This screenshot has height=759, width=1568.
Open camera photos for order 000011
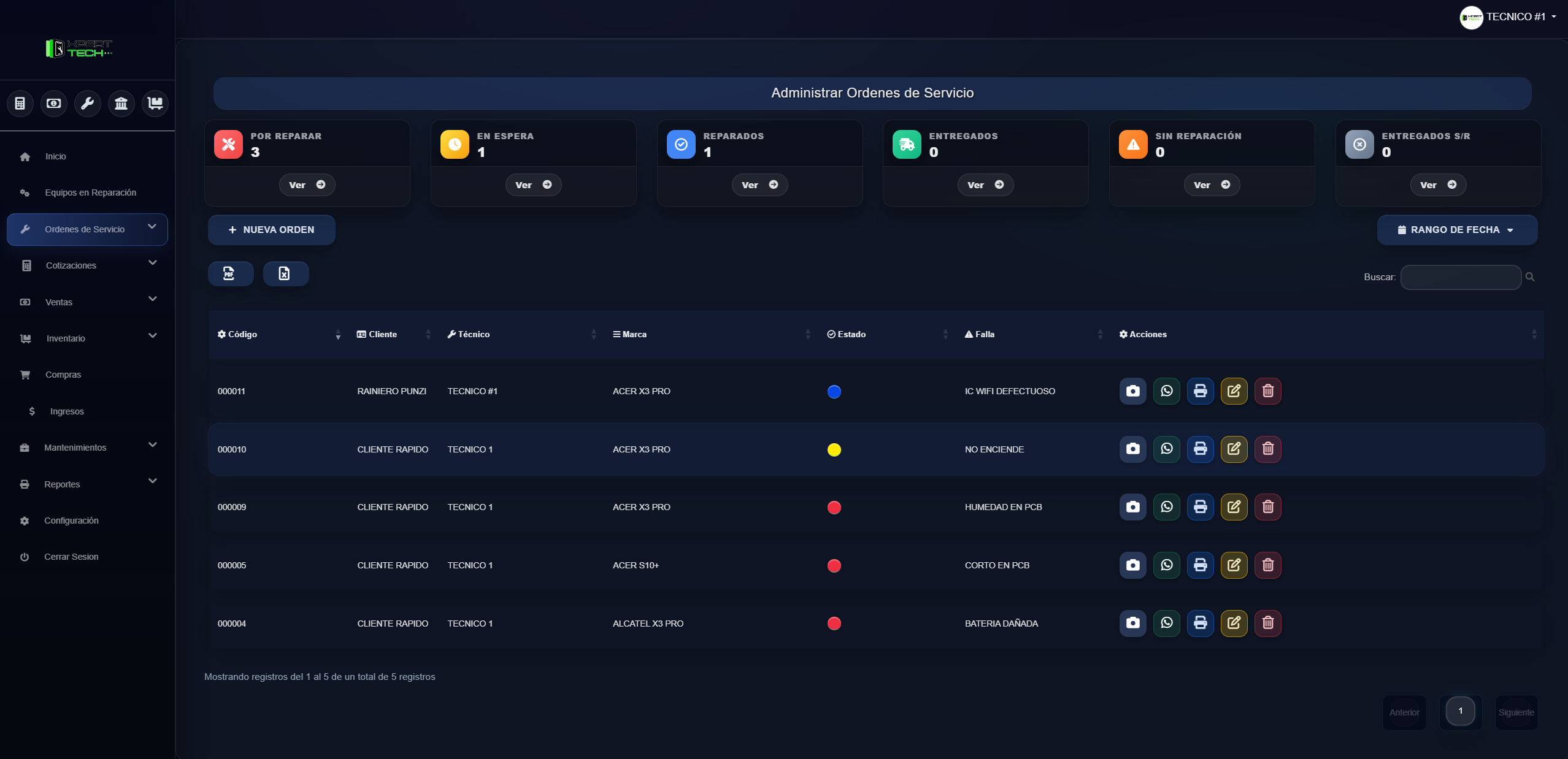click(x=1132, y=391)
